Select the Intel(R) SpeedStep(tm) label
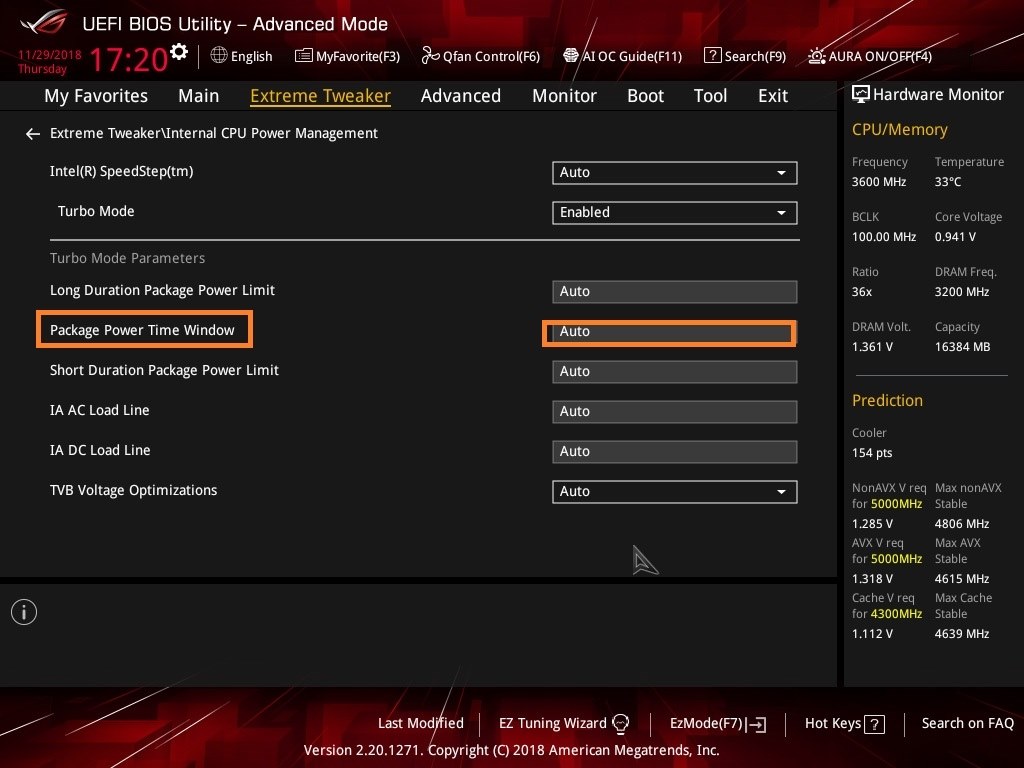Screen dimensions: 1024x768 [x=121, y=171]
